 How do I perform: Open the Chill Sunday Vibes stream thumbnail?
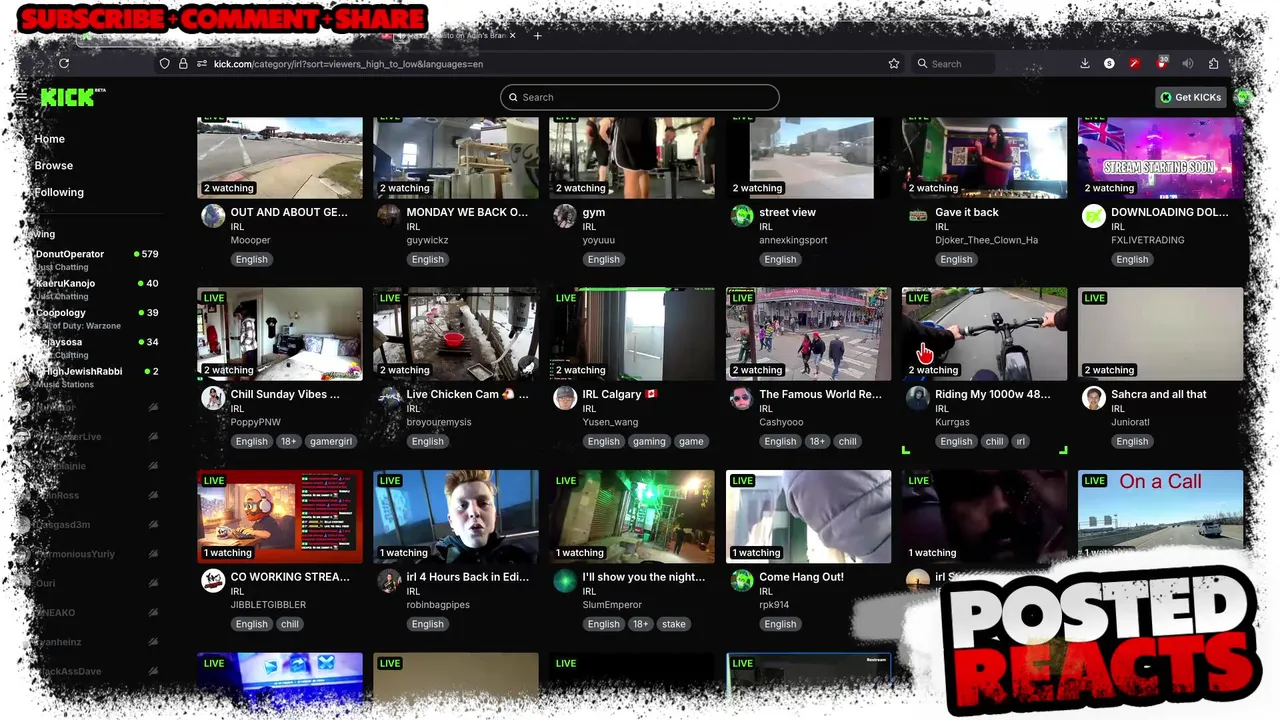(x=280, y=334)
